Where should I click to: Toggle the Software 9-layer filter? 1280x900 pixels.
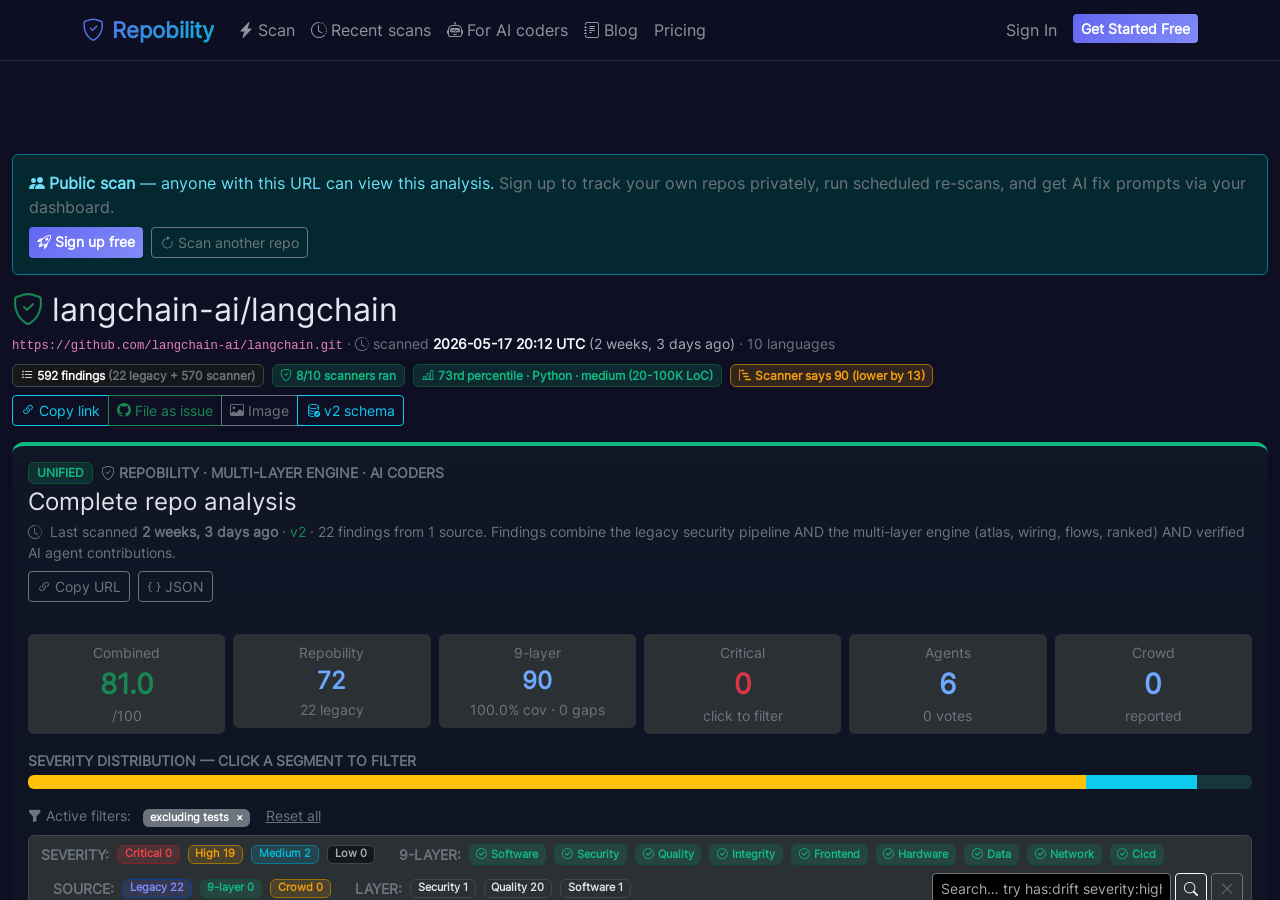tap(507, 854)
